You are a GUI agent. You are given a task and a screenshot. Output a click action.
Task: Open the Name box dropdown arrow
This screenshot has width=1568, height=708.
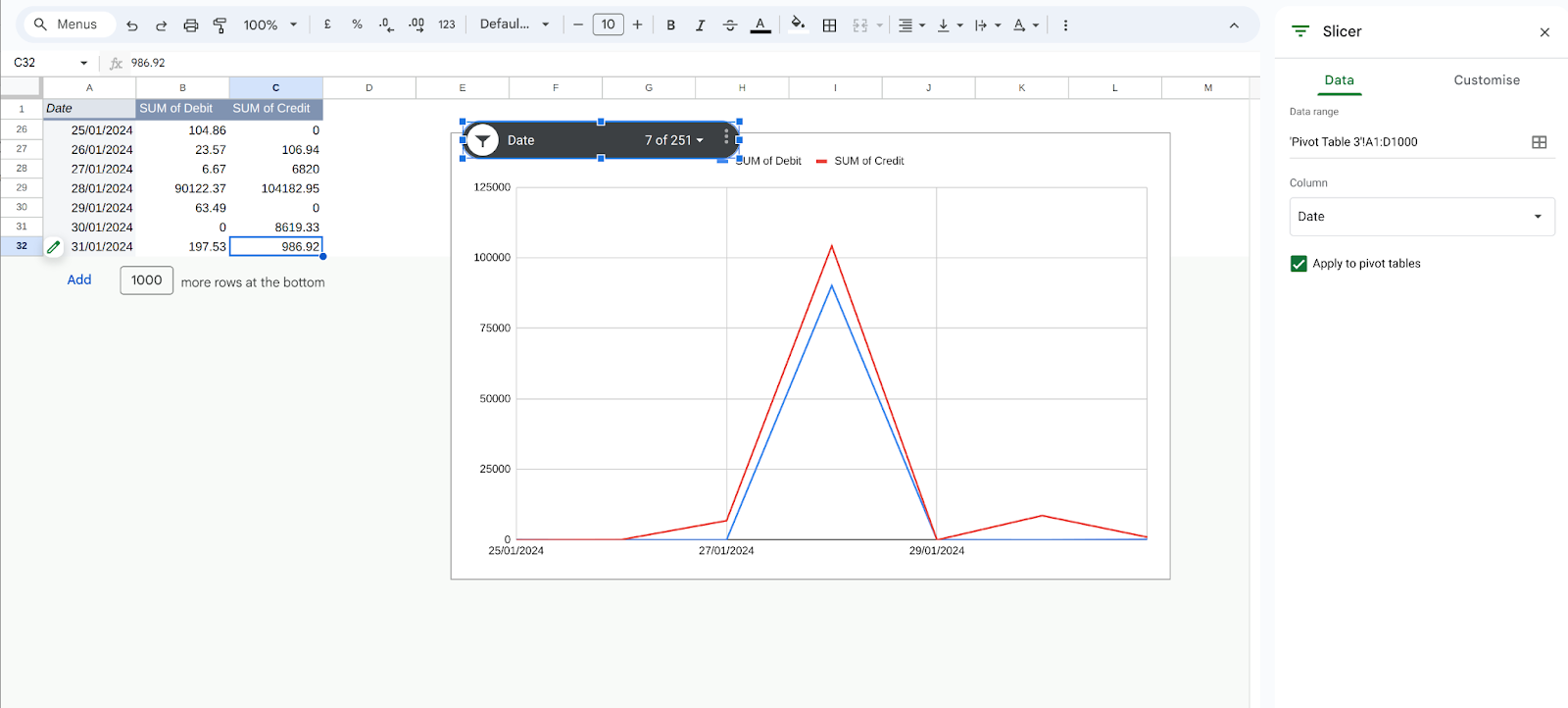(84, 63)
